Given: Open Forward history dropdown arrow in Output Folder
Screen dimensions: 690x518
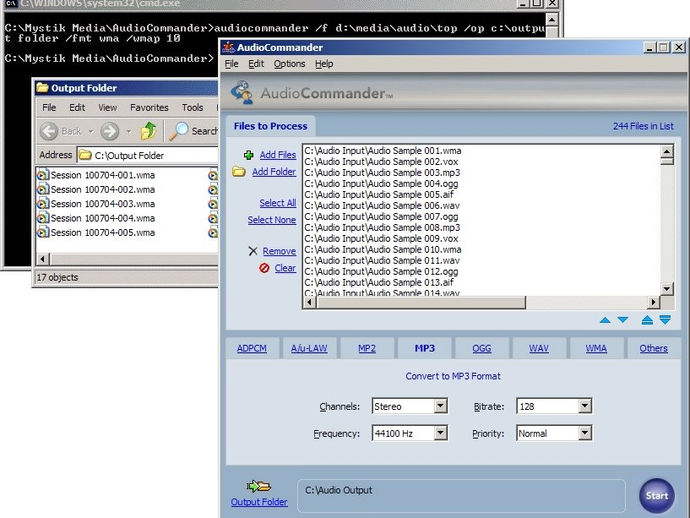Looking at the screenshot, I should 128,131.
